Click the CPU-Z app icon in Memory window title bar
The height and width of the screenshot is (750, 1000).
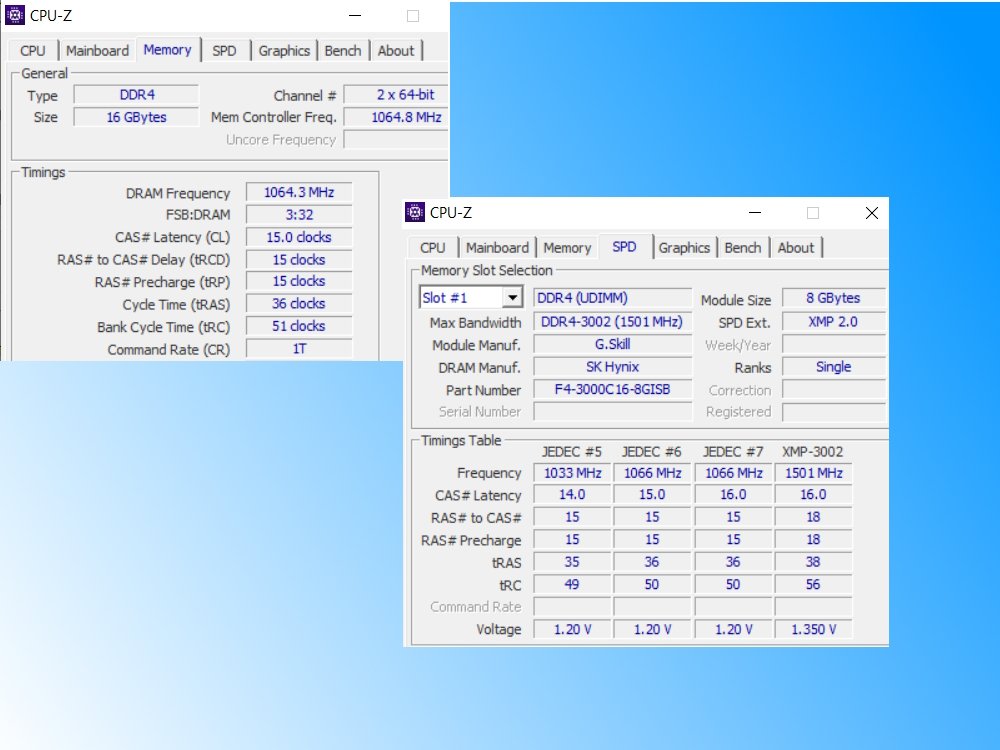[15, 15]
